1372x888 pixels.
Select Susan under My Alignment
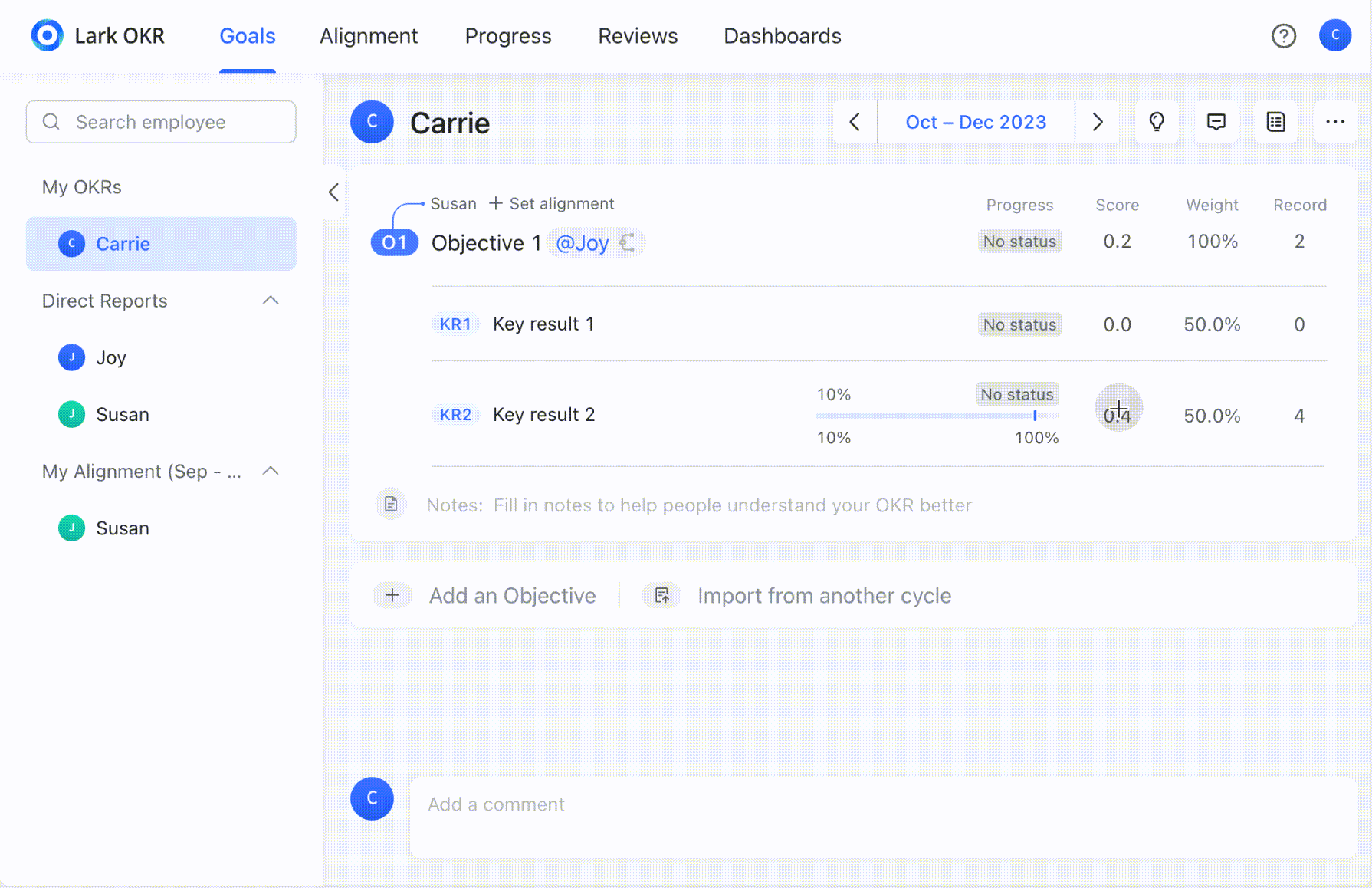[161, 528]
